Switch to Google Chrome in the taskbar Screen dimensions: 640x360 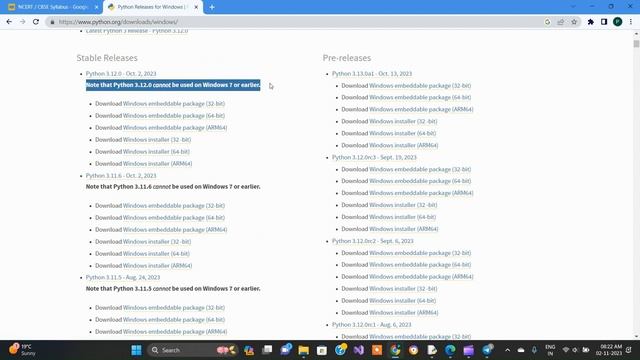tap(395, 350)
